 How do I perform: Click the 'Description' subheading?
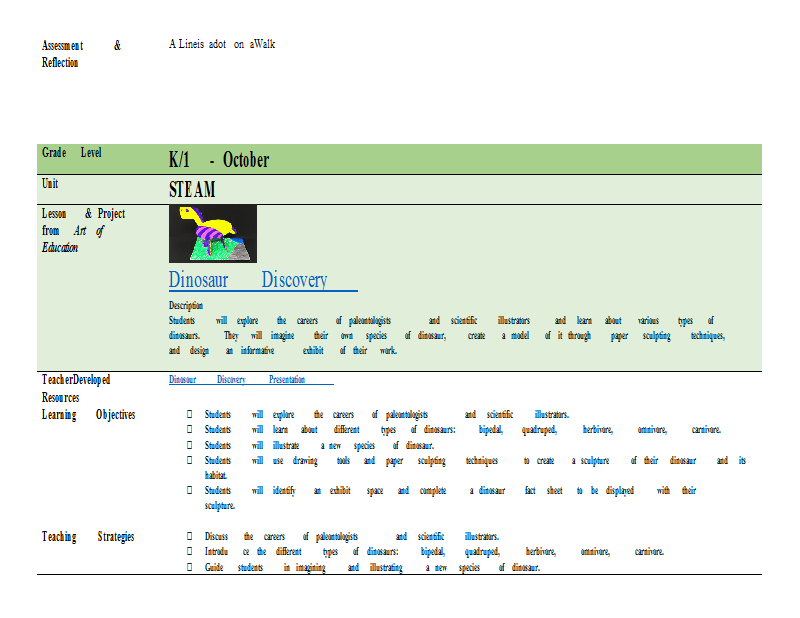pyautogui.click(x=186, y=305)
